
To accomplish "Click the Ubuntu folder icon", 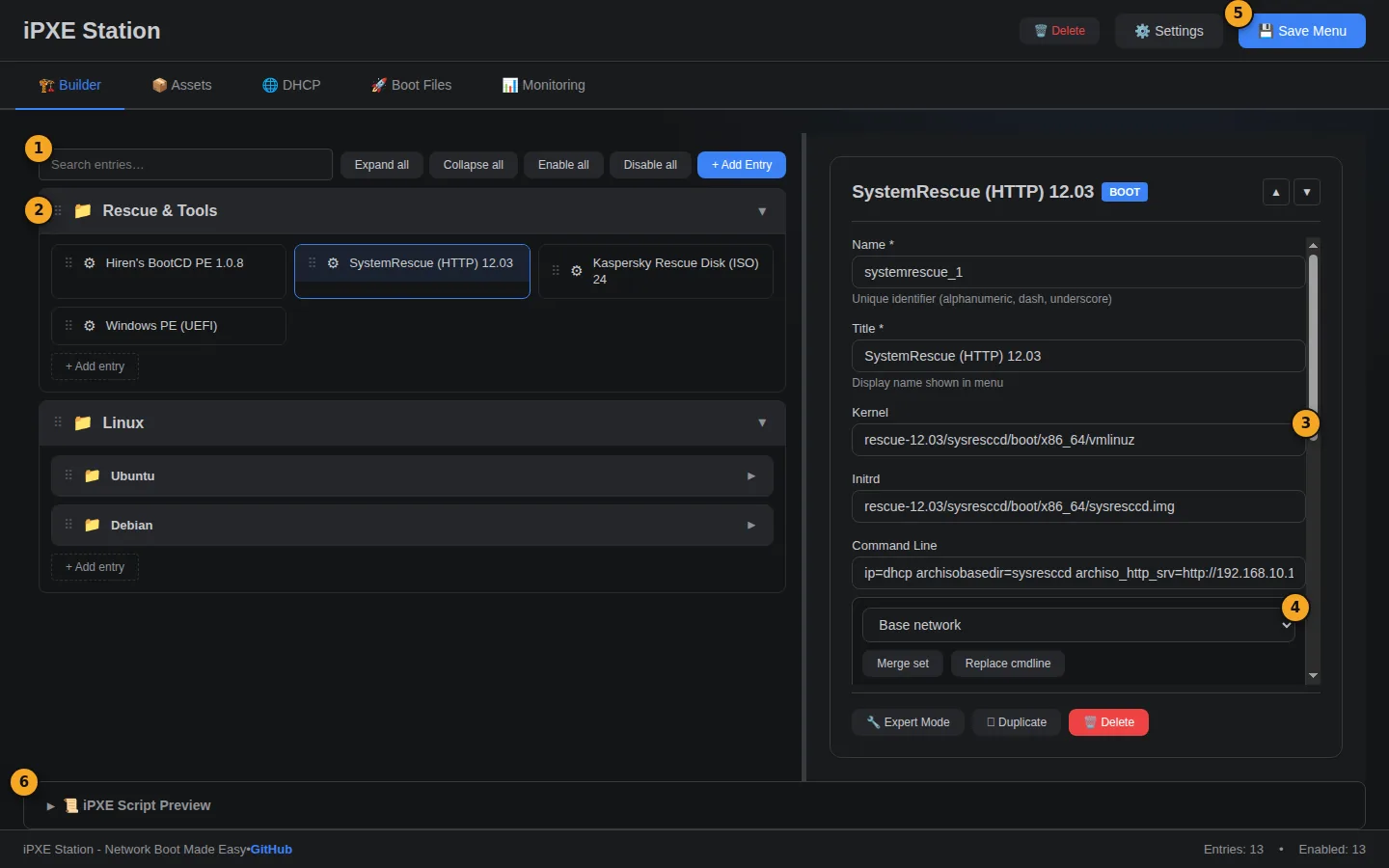I will tap(93, 476).
